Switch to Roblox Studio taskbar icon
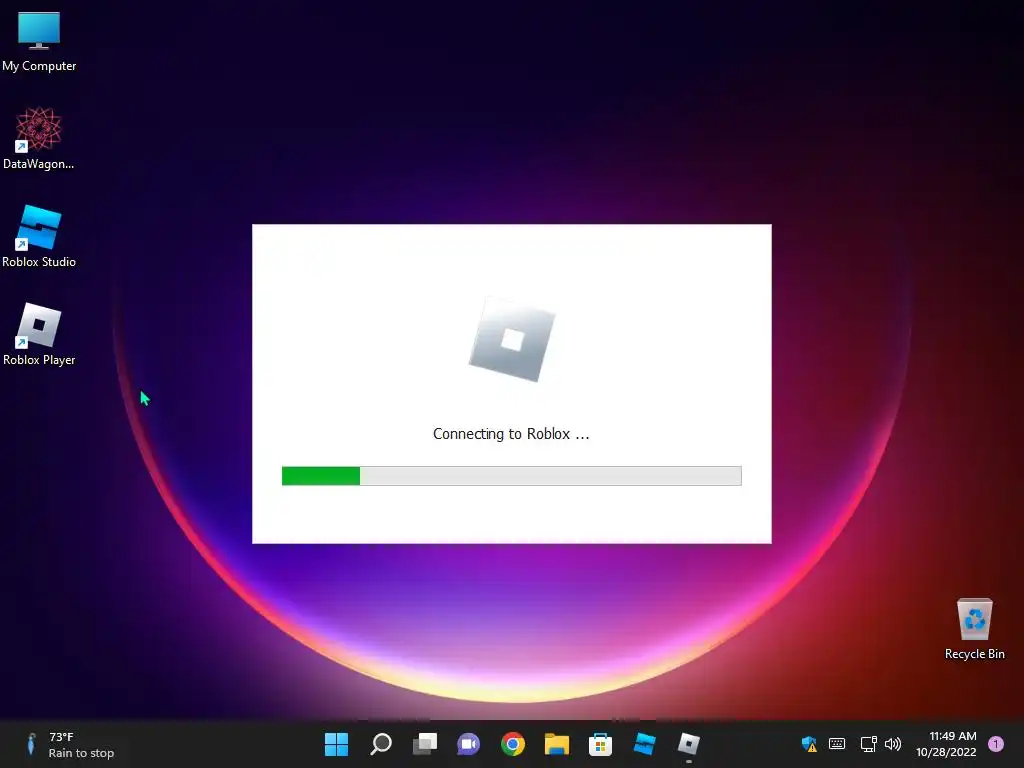 tap(645, 744)
